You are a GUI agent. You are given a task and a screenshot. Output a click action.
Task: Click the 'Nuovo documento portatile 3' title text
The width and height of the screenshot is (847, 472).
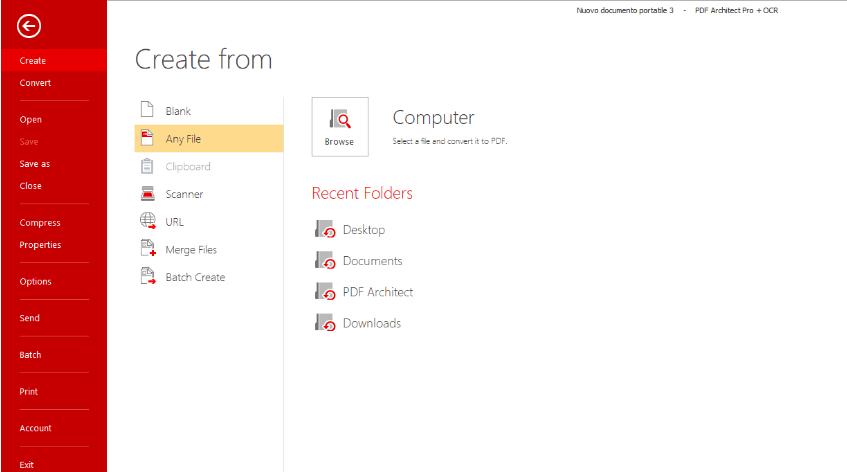(625, 10)
